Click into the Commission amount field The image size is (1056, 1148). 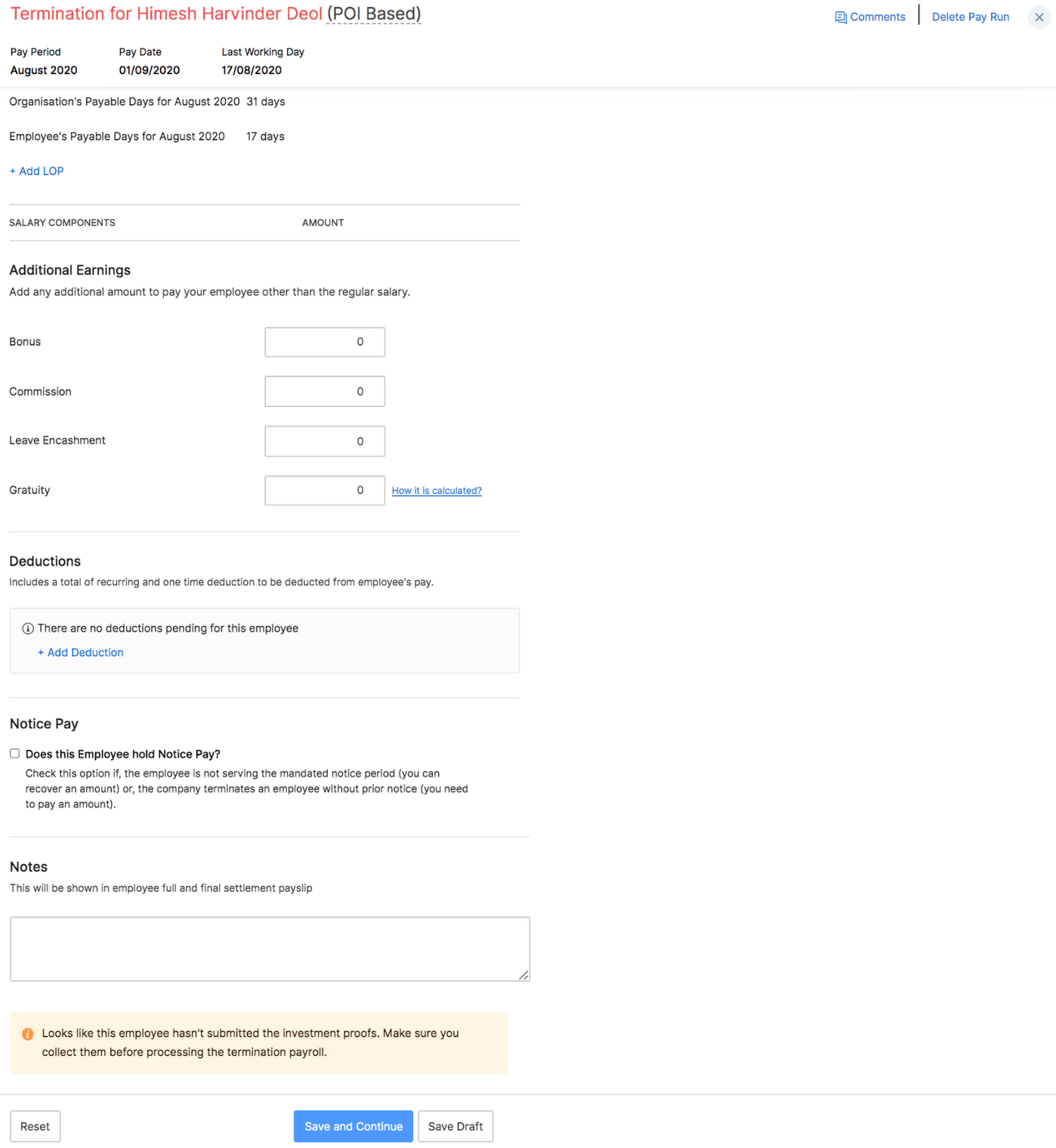325,391
